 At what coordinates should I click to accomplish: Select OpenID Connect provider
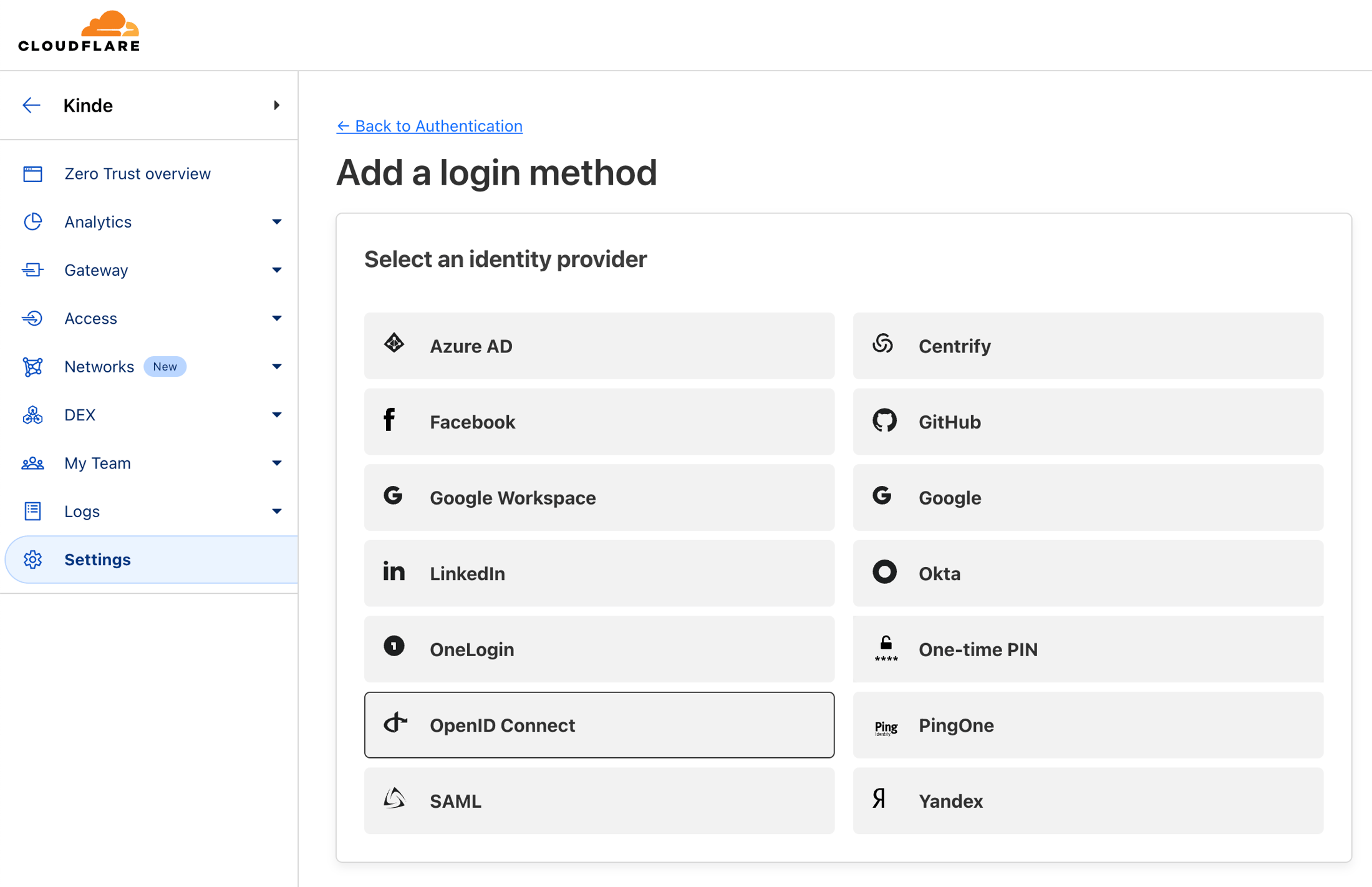pyautogui.click(x=599, y=725)
